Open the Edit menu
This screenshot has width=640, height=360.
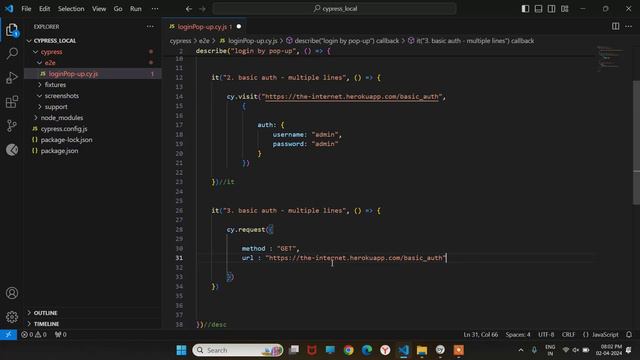(x=44, y=9)
